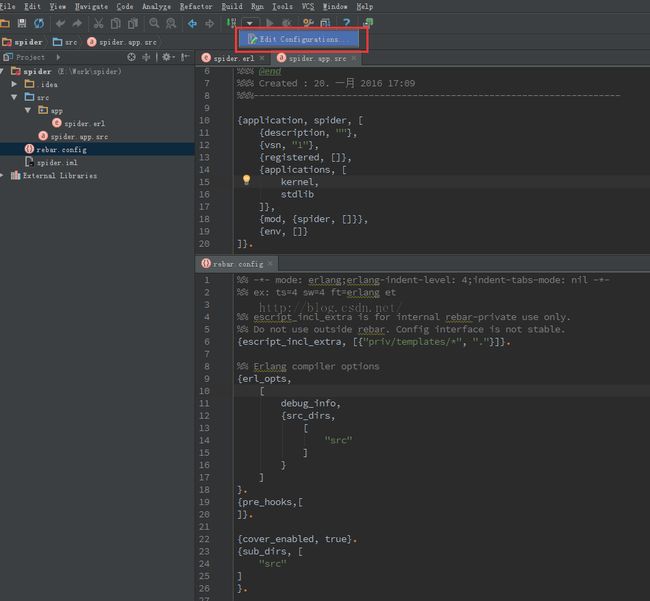Click the Forward navigation arrow
The width and height of the screenshot is (650, 601).
209,24
